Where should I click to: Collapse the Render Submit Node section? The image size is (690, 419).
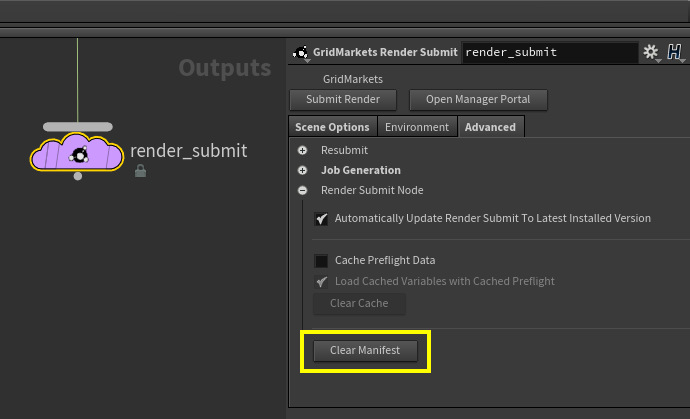point(302,190)
